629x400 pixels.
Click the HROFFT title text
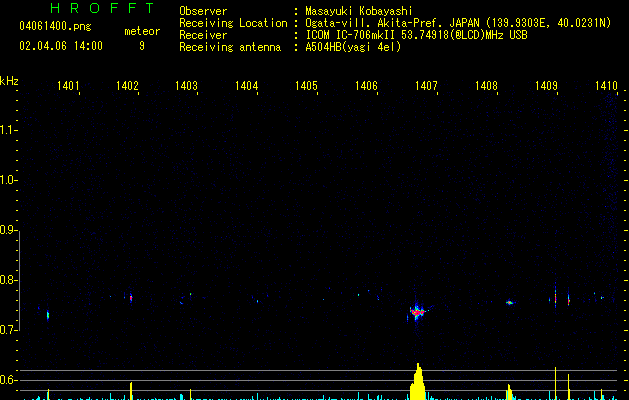(x=102, y=8)
